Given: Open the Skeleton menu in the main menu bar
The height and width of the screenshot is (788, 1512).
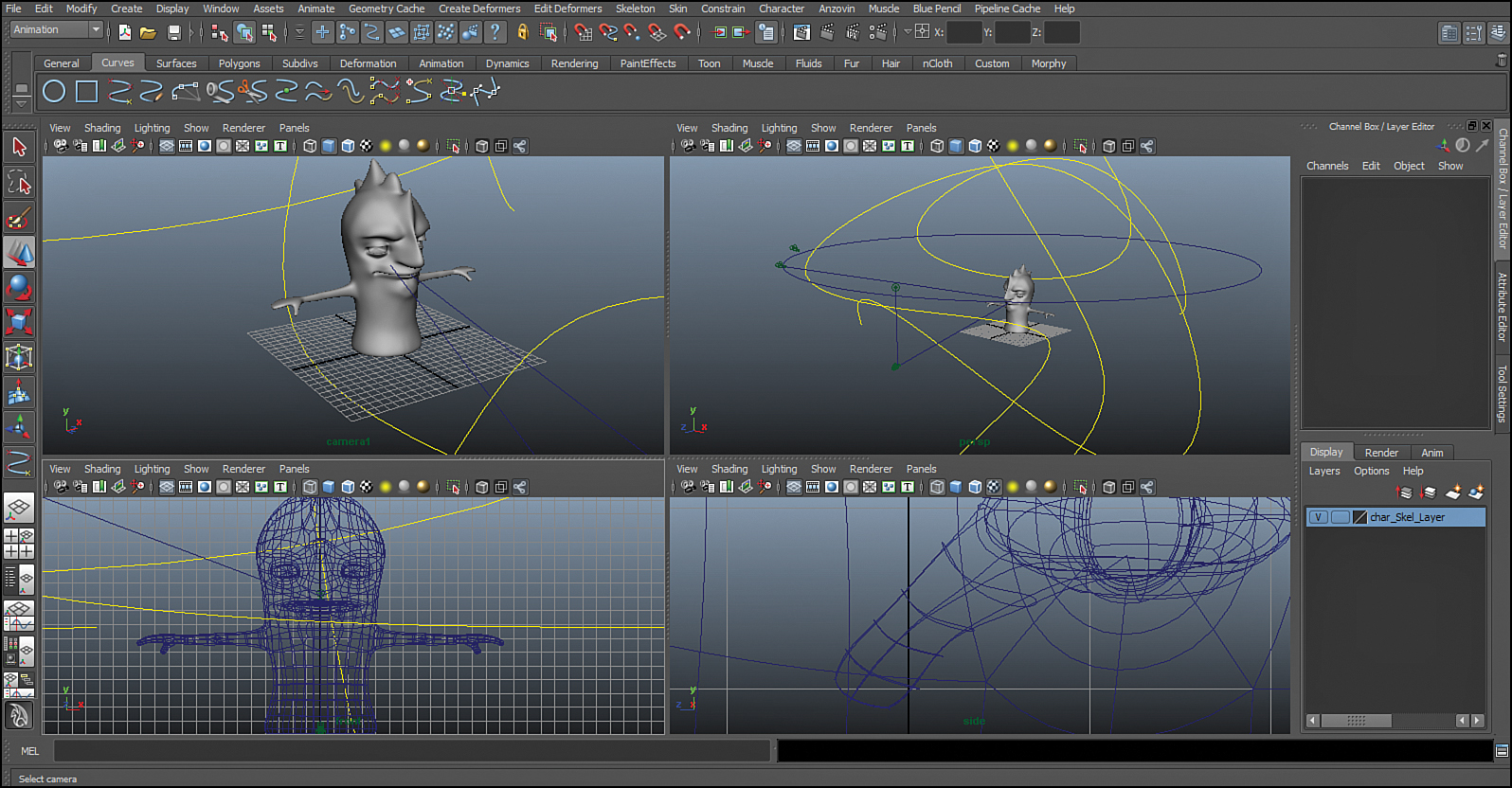Looking at the screenshot, I should pos(635,9).
